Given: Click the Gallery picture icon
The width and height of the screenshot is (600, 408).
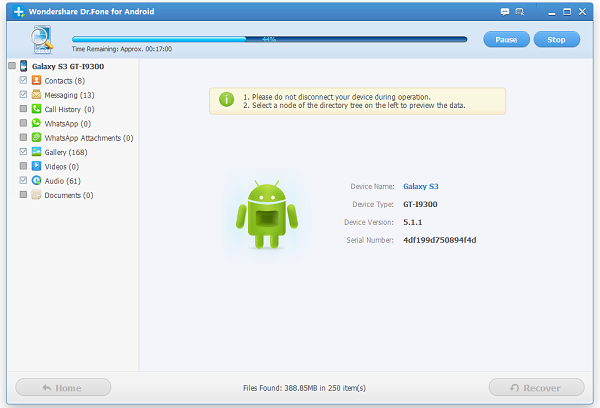Looking at the screenshot, I should (36, 152).
